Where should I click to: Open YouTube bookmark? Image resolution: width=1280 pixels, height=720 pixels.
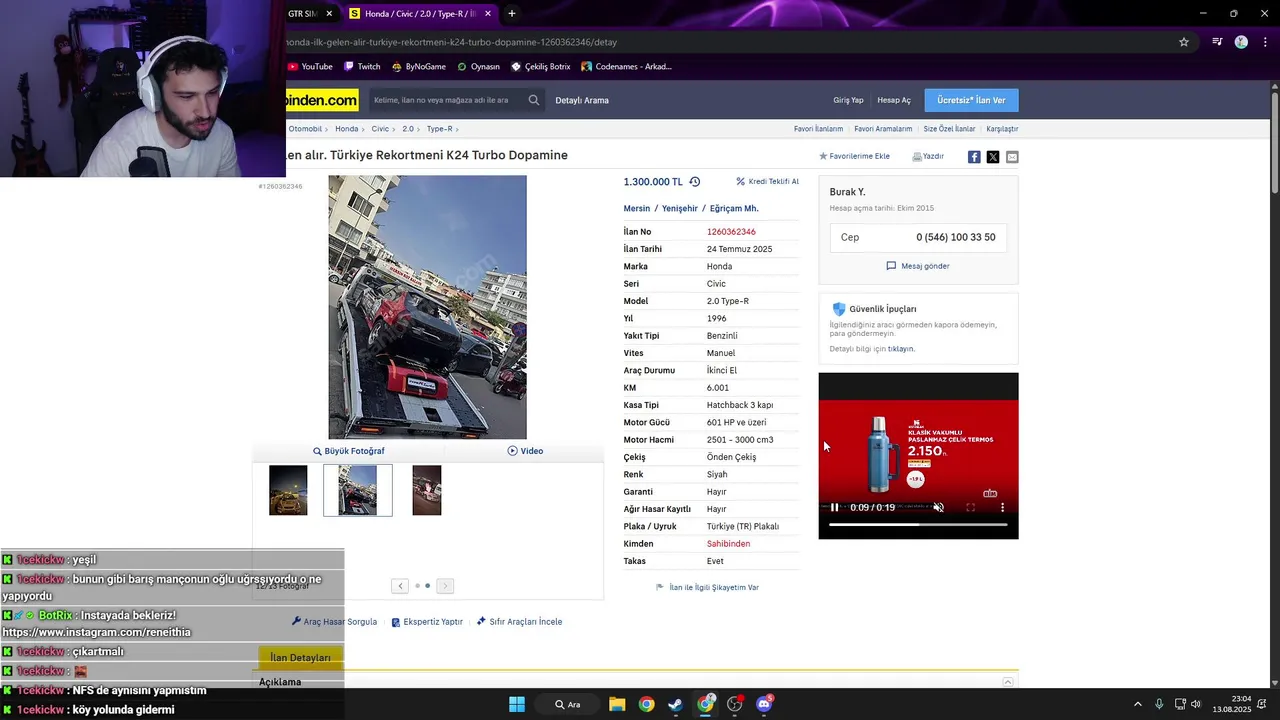click(x=310, y=67)
